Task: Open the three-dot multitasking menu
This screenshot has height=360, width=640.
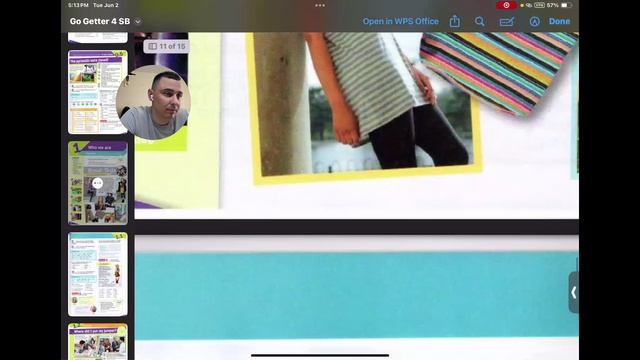Action: 320,5
